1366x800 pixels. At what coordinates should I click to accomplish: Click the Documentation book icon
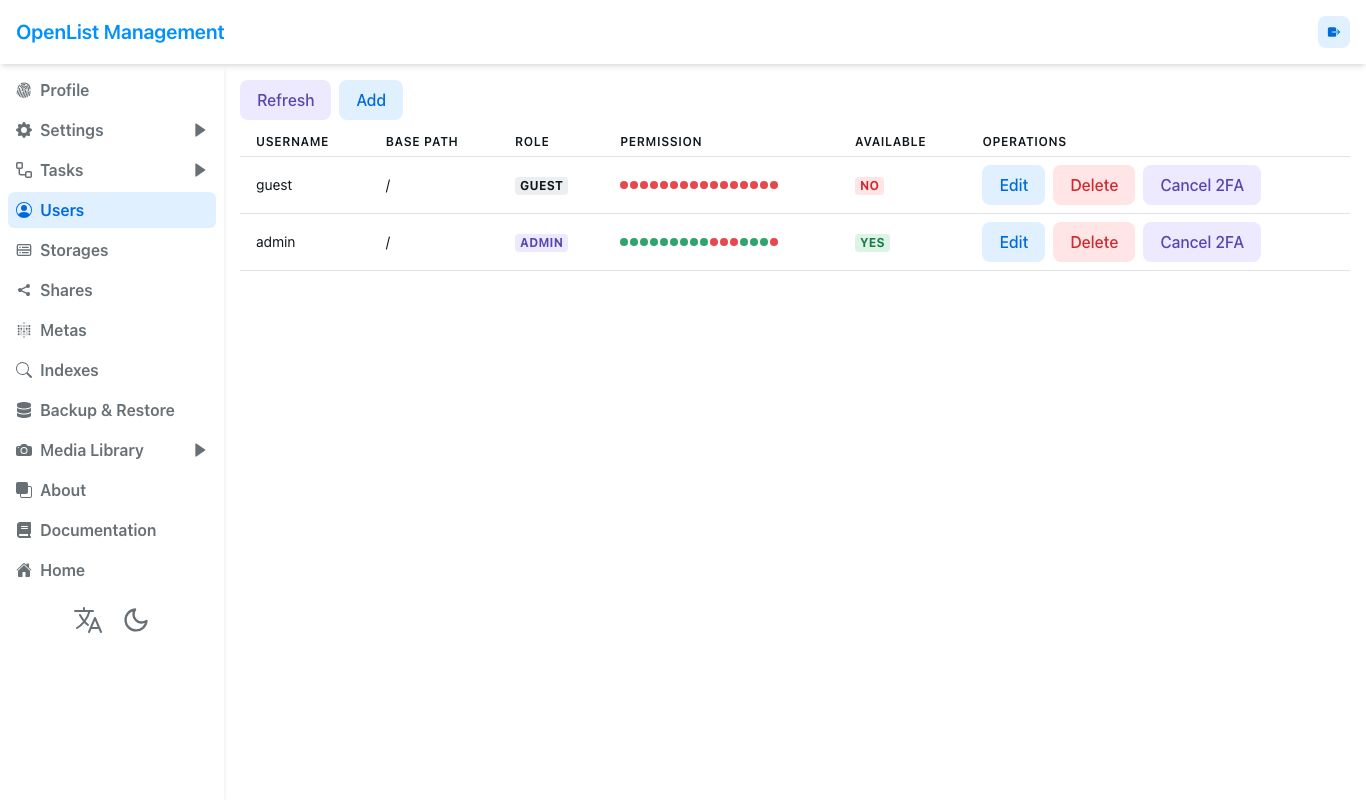click(24, 530)
